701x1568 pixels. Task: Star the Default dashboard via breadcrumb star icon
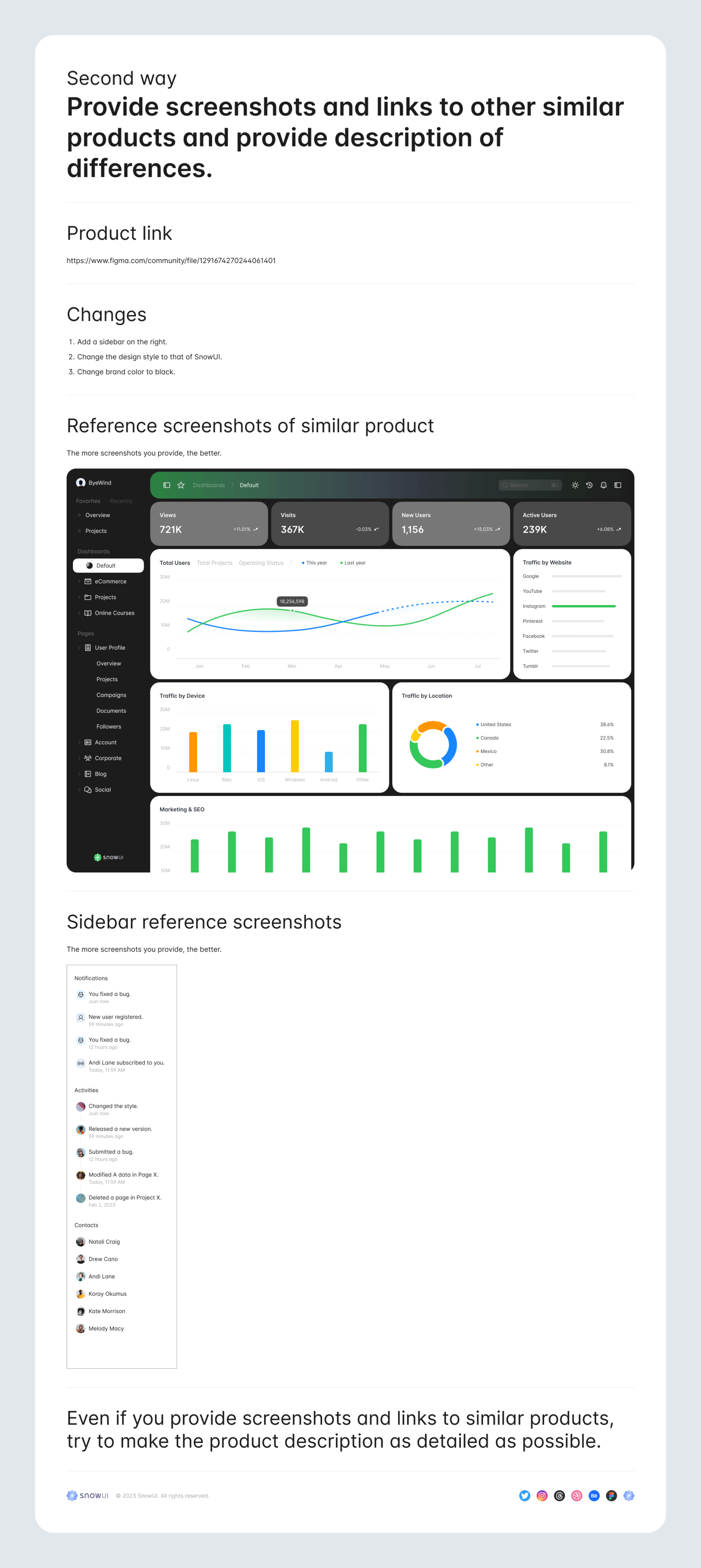181,485
